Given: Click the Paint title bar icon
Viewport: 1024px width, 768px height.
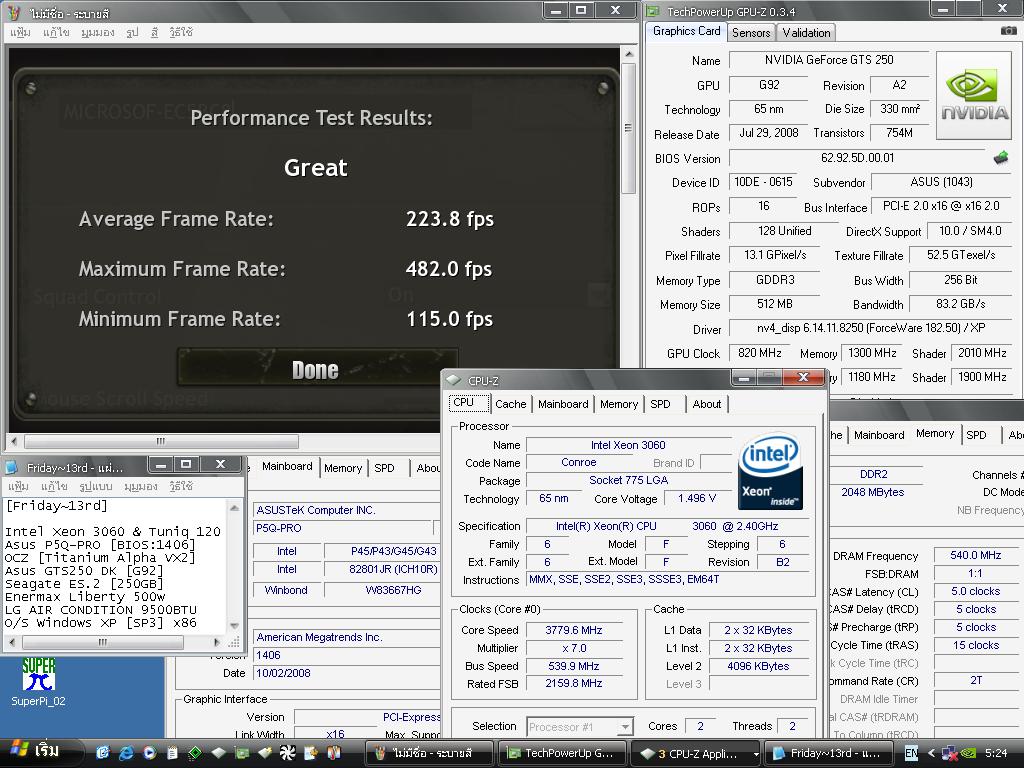Looking at the screenshot, I should click(x=14, y=12).
